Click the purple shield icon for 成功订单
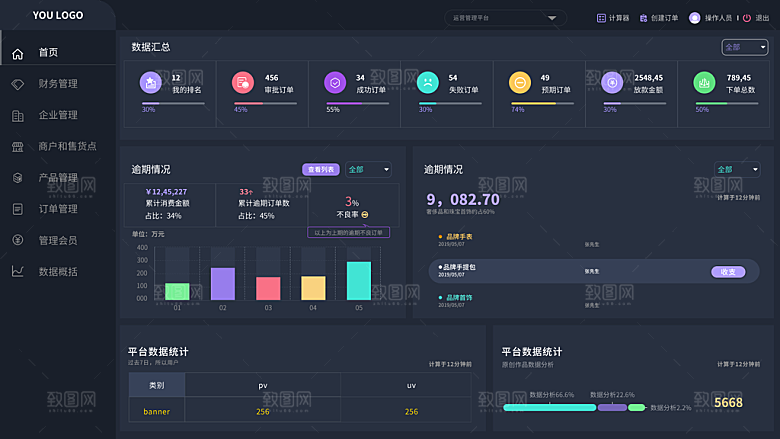 [x=335, y=83]
